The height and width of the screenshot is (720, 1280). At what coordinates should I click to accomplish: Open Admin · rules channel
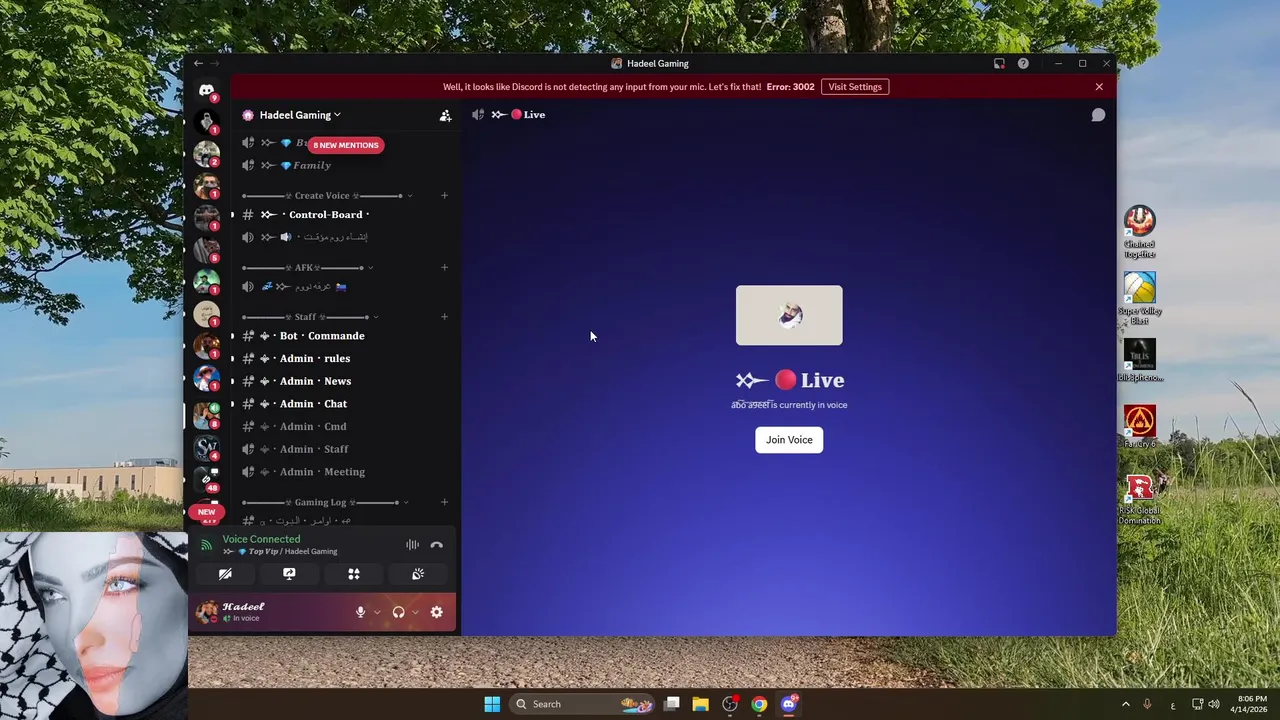pyautogui.click(x=346, y=358)
